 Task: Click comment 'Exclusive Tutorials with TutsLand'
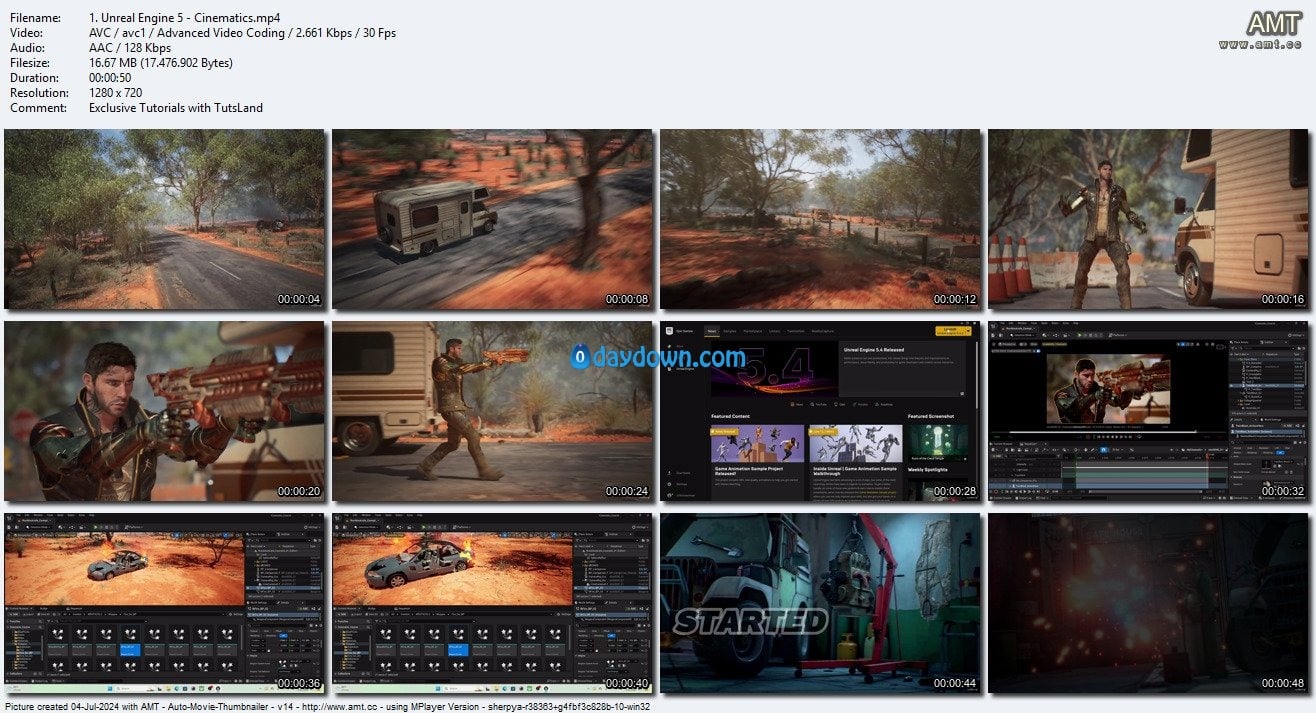coord(176,108)
